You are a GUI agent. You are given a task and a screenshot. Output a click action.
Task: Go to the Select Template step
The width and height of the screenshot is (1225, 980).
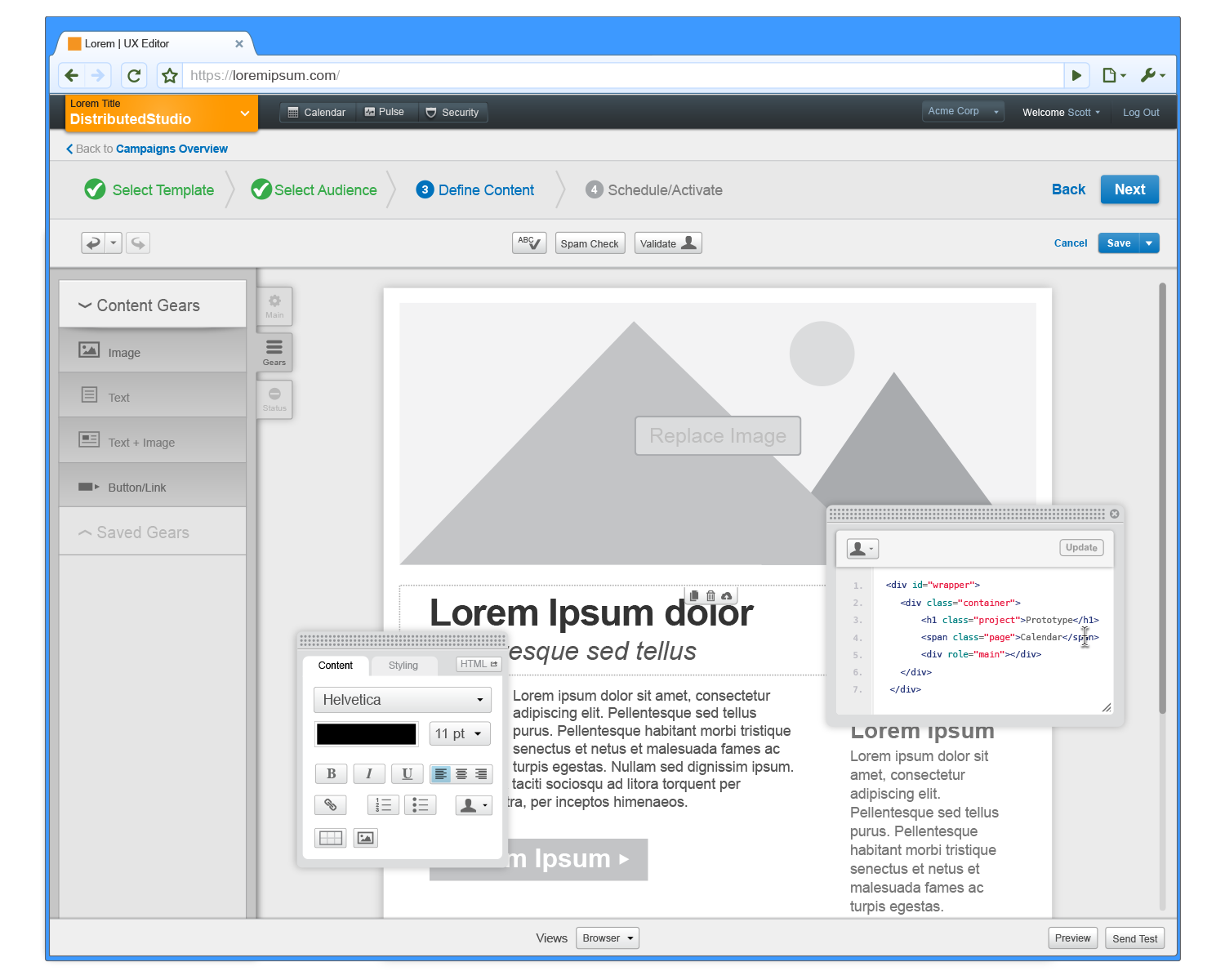click(x=149, y=190)
